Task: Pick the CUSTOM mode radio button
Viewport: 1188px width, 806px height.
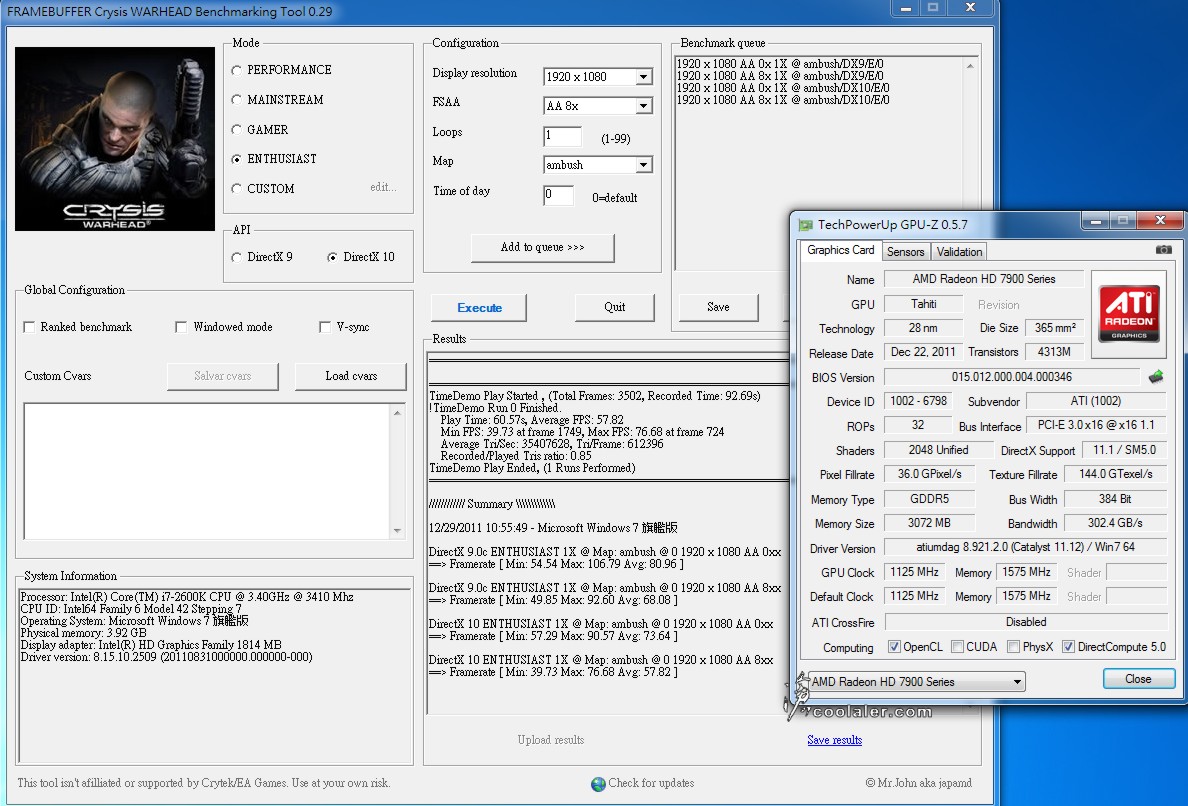Action: point(236,189)
